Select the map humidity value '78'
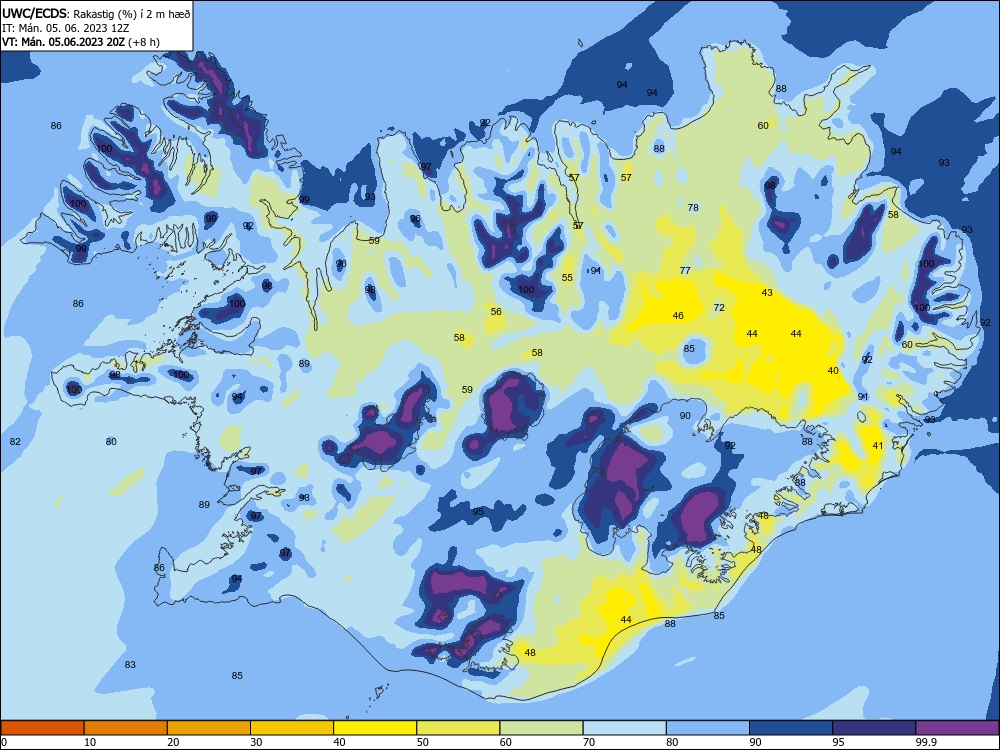The image size is (1000, 750). pyautogui.click(x=693, y=207)
